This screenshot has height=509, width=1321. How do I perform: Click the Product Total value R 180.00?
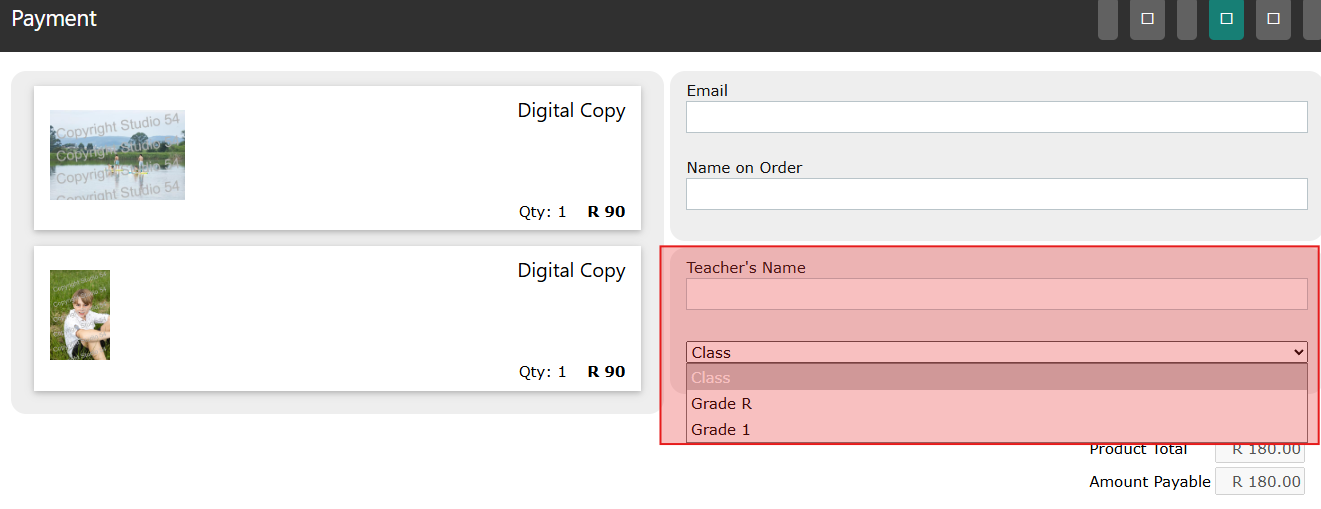(1260, 449)
